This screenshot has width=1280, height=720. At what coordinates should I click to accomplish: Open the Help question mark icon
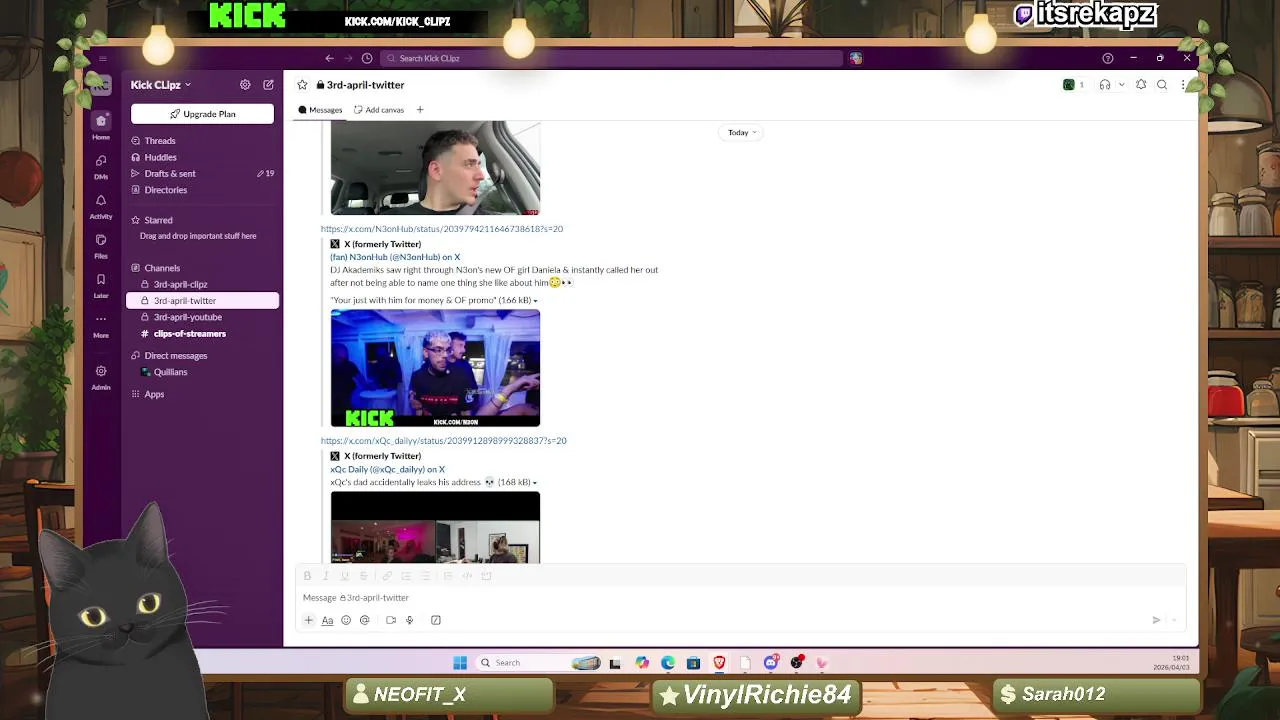(1107, 58)
